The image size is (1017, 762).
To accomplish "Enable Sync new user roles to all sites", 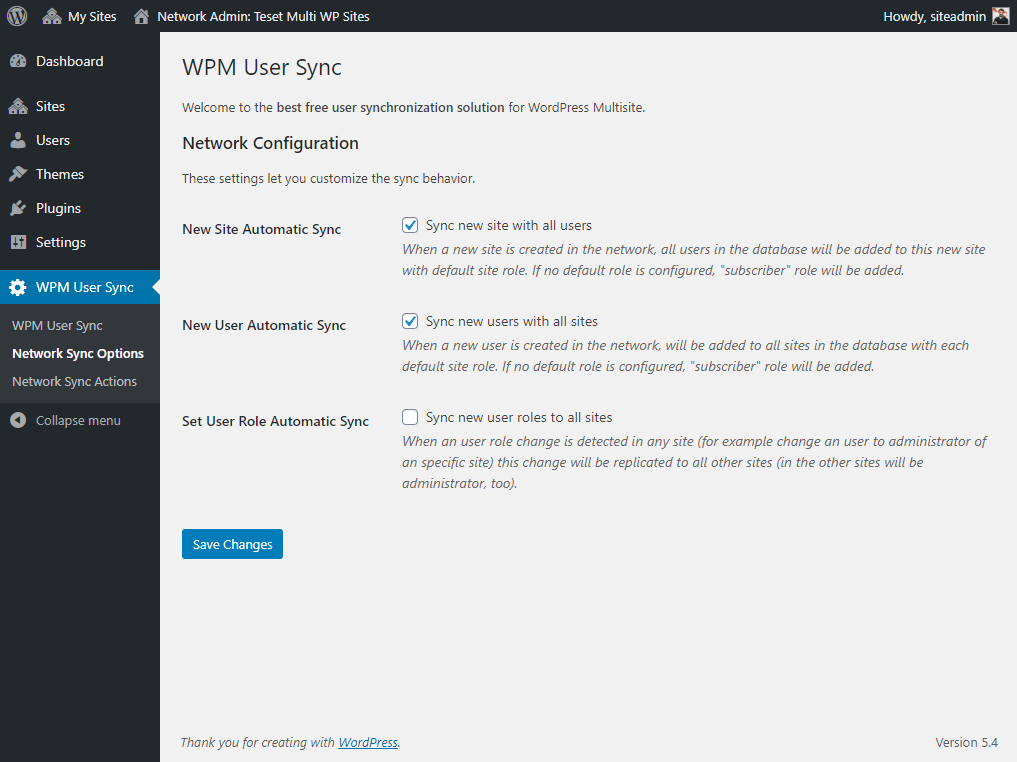I will pyautogui.click(x=410, y=417).
